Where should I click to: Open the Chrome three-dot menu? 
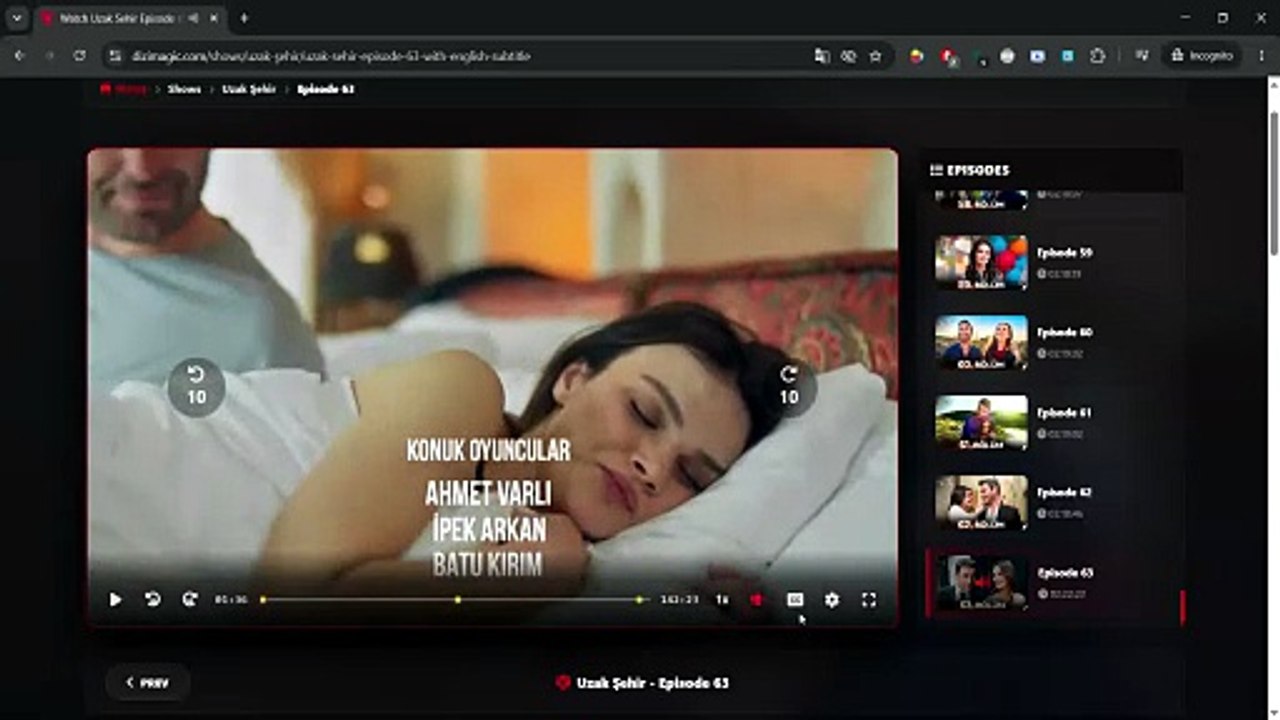coord(1260,56)
